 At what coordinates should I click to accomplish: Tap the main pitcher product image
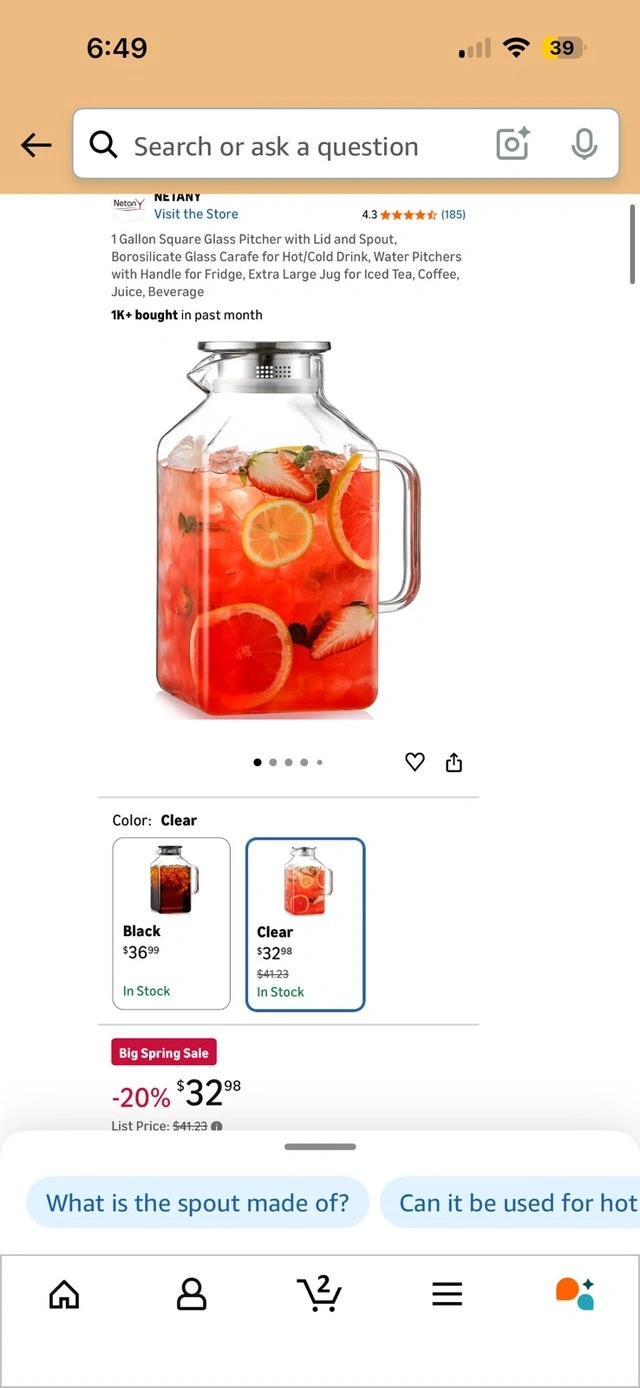pyautogui.click(x=288, y=530)
